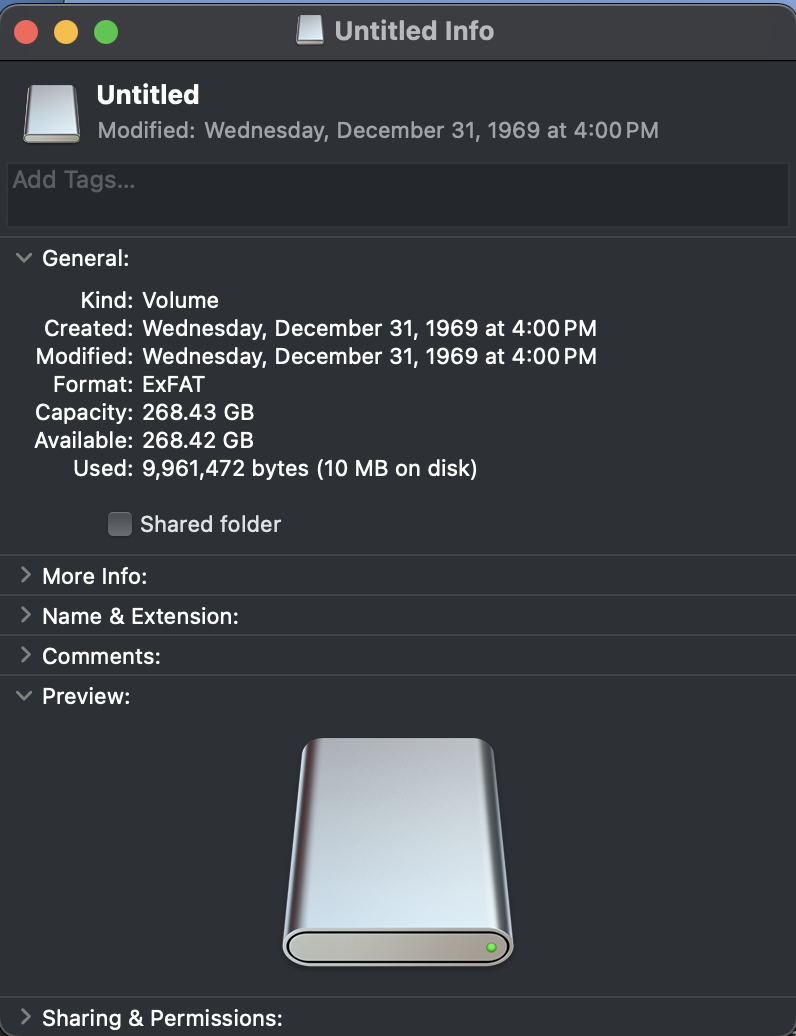Screen dimensions: 796x1036
Task: Collapse the General section
Action: pos(25,258)
